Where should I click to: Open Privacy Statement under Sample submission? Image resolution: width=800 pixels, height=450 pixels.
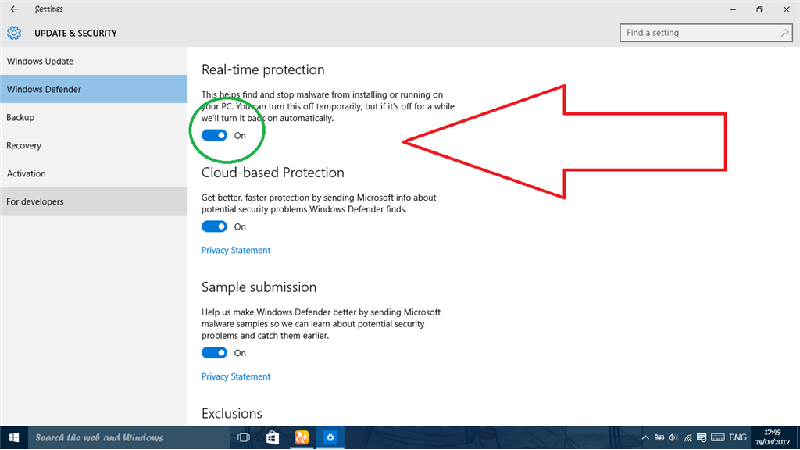tap(236, 377)
